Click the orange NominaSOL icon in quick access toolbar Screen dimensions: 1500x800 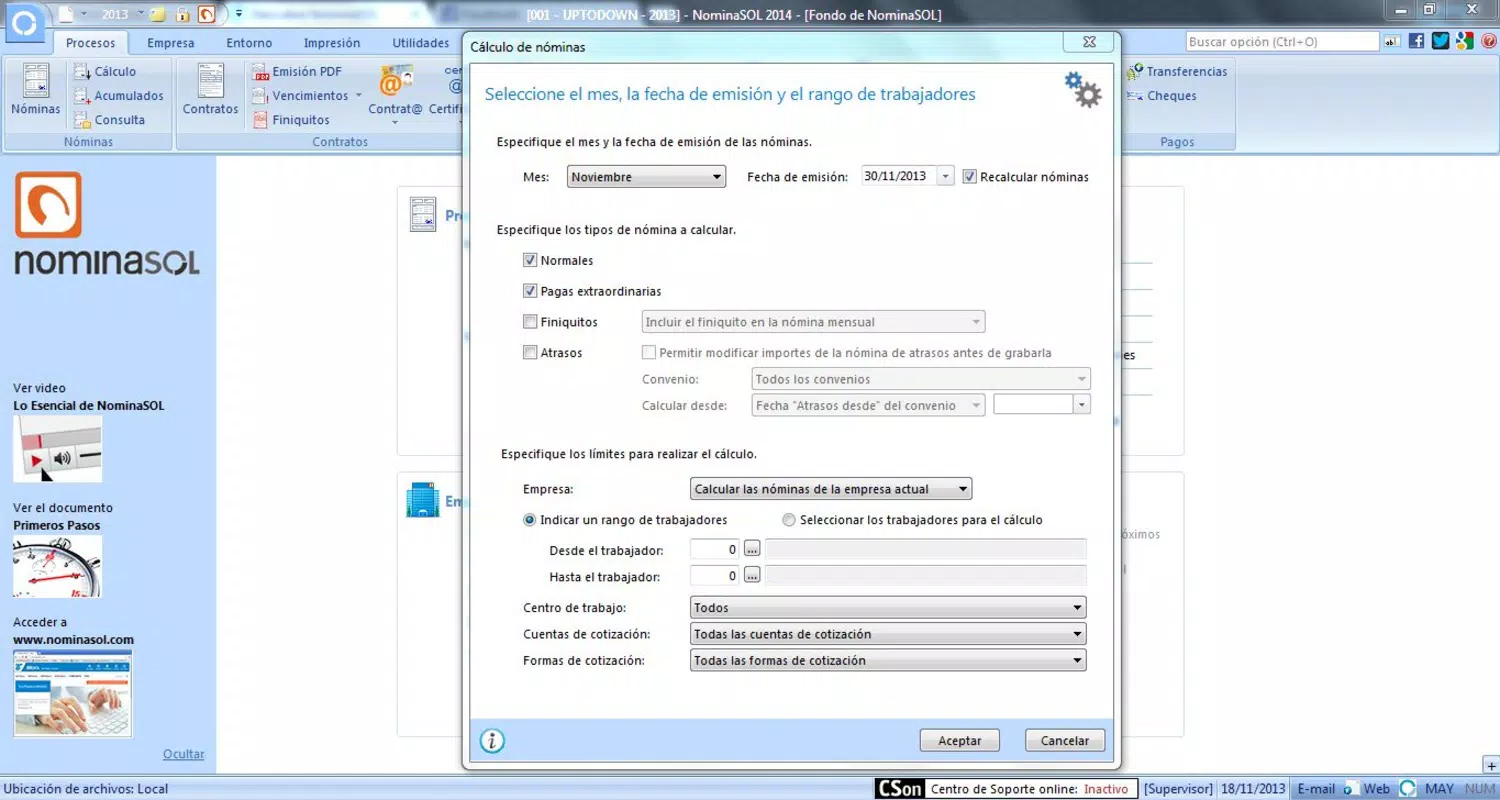206,14
